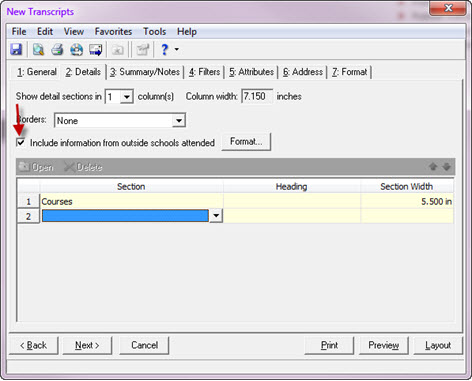Click the Back button
The image size is (472, 381).
coord(33,345)
